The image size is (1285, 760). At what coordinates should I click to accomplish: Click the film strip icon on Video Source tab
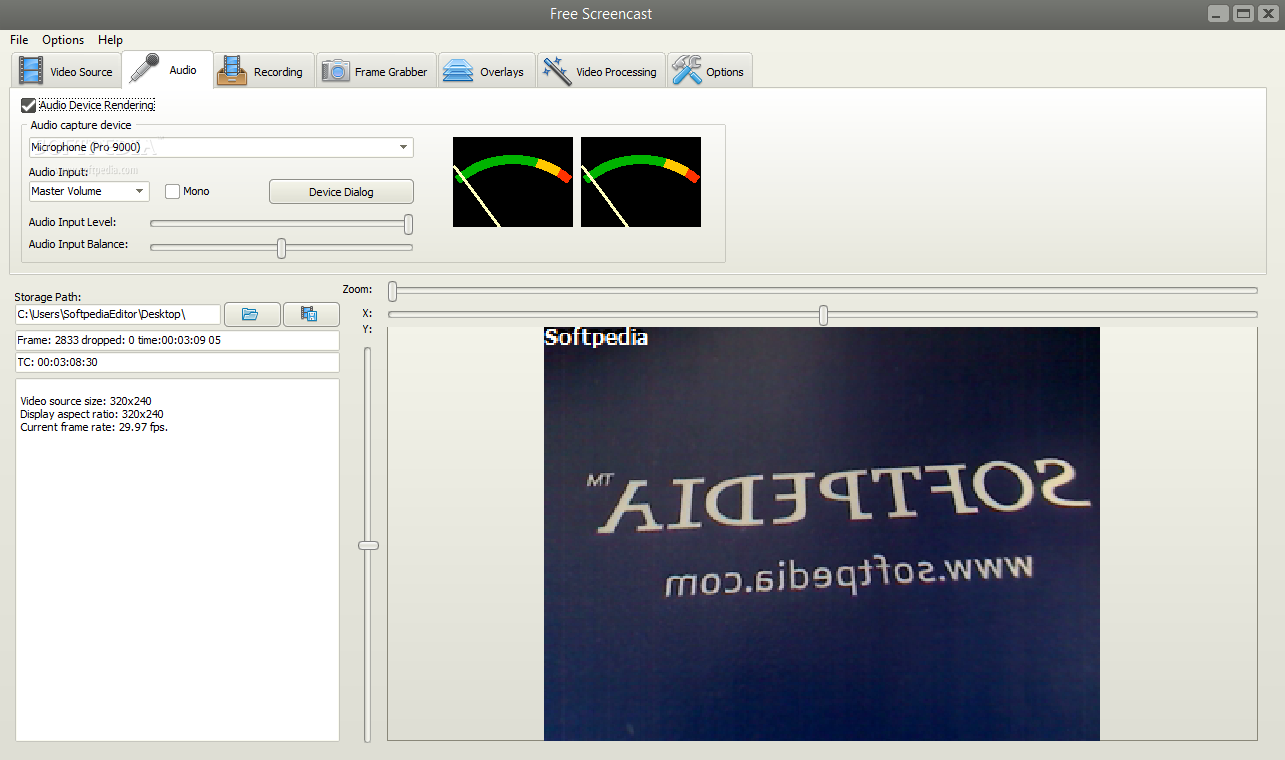32,71
